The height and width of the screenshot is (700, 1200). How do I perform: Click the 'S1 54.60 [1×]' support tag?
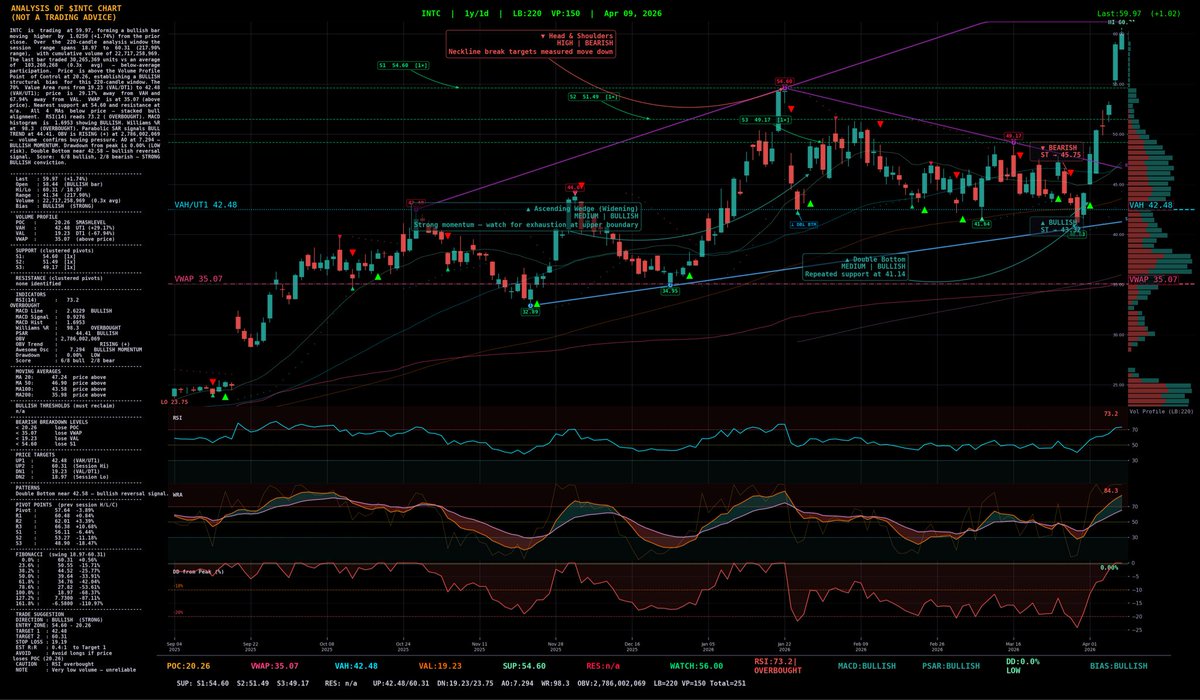[401, 64]
